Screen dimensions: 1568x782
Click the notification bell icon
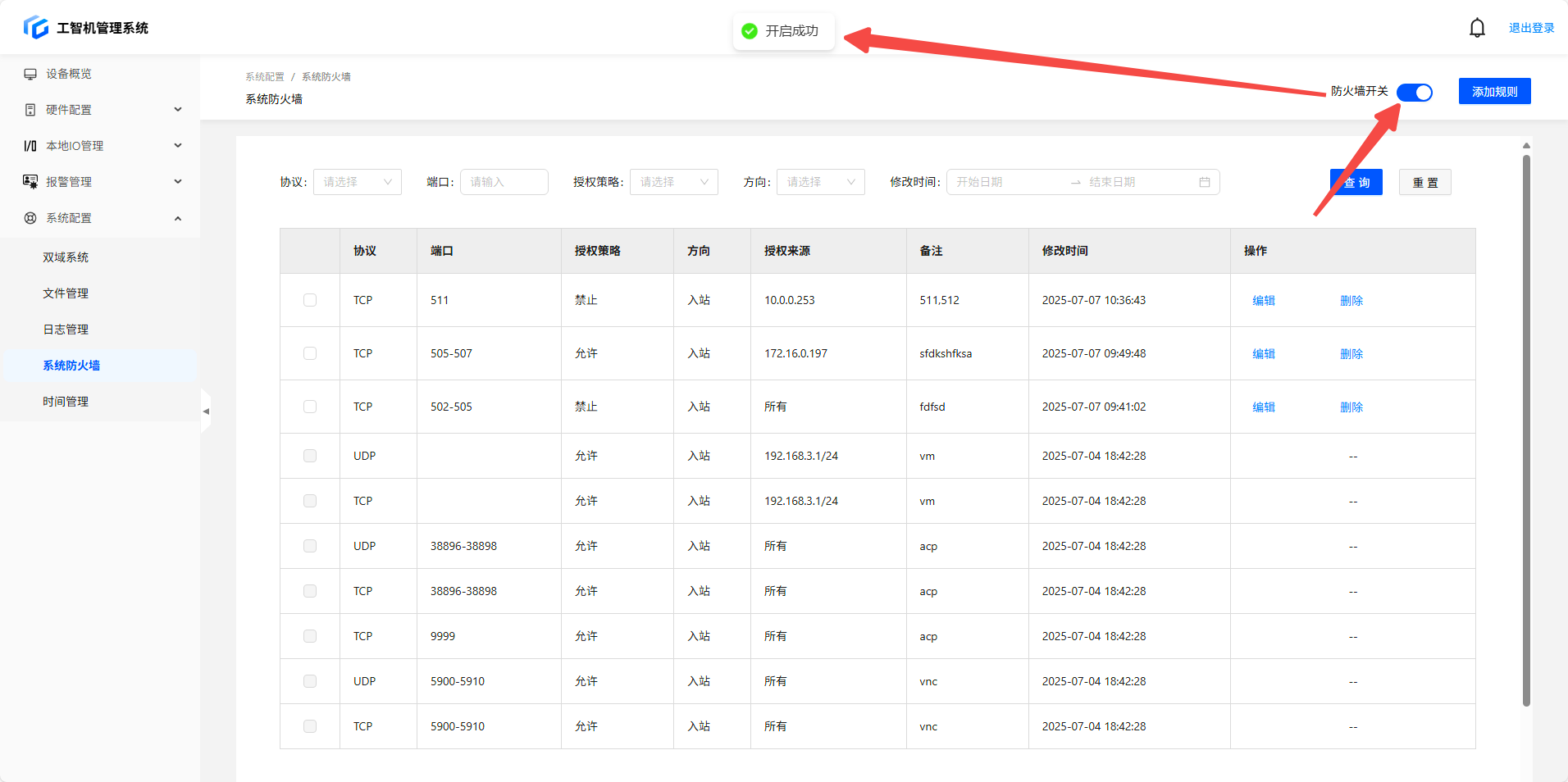click(1477, 28)
